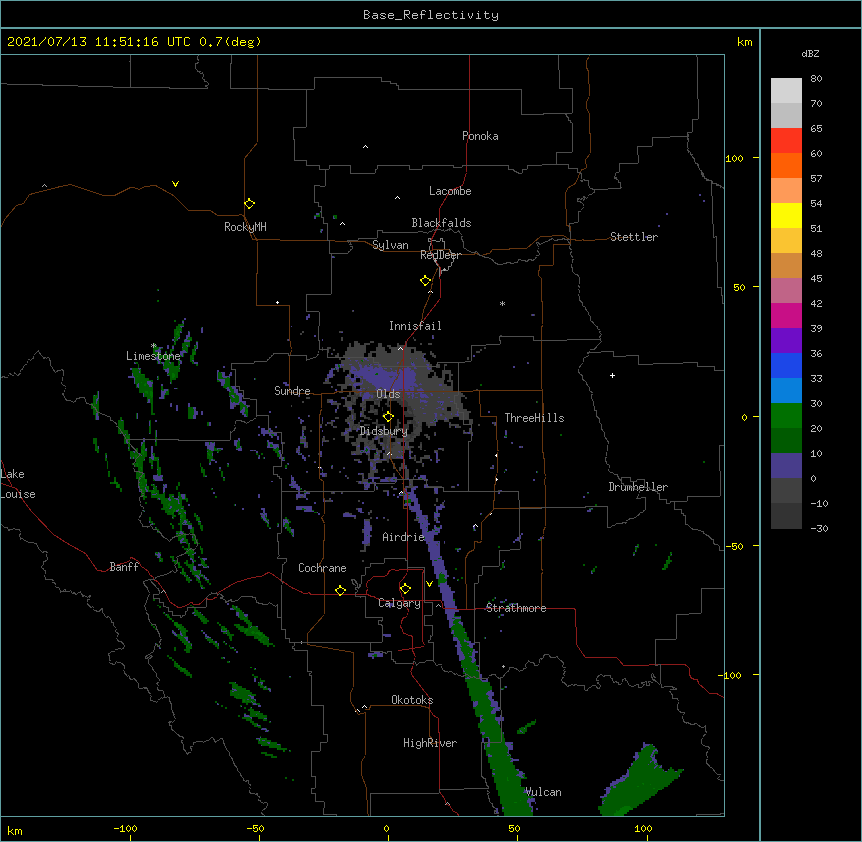Select the red 60-65 dBZ legend swatch
This screenshot has width=862, height=842.
[x=786, y=141]
